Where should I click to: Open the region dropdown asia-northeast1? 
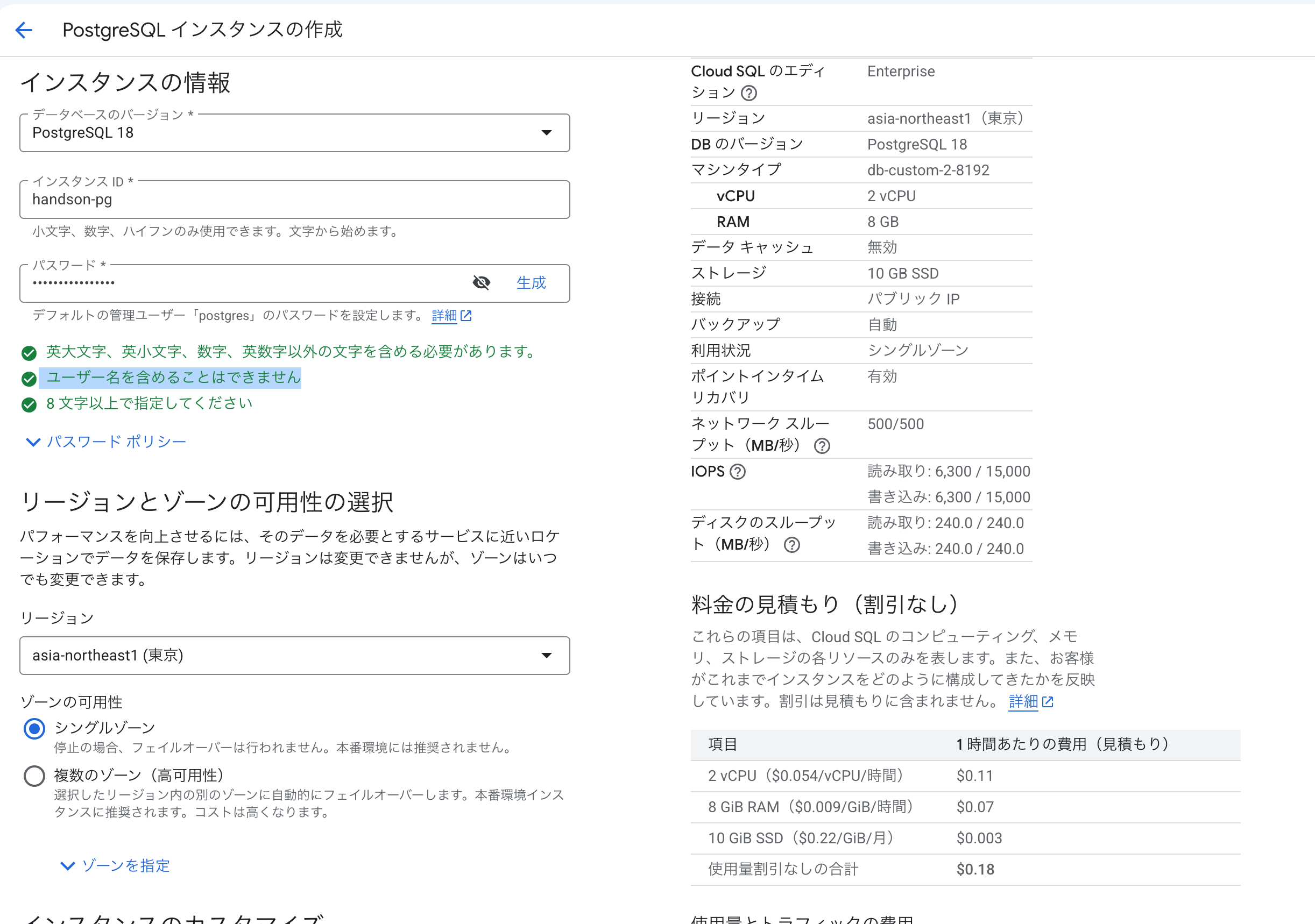pos(294,656)
